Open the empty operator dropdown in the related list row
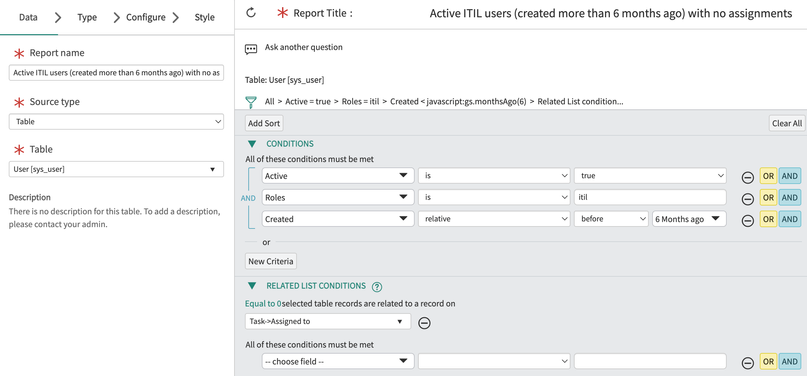807x376 pixels. click(x=494, y=362)
